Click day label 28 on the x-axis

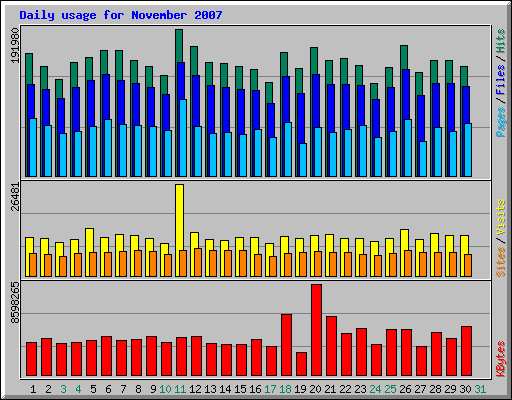435,389
